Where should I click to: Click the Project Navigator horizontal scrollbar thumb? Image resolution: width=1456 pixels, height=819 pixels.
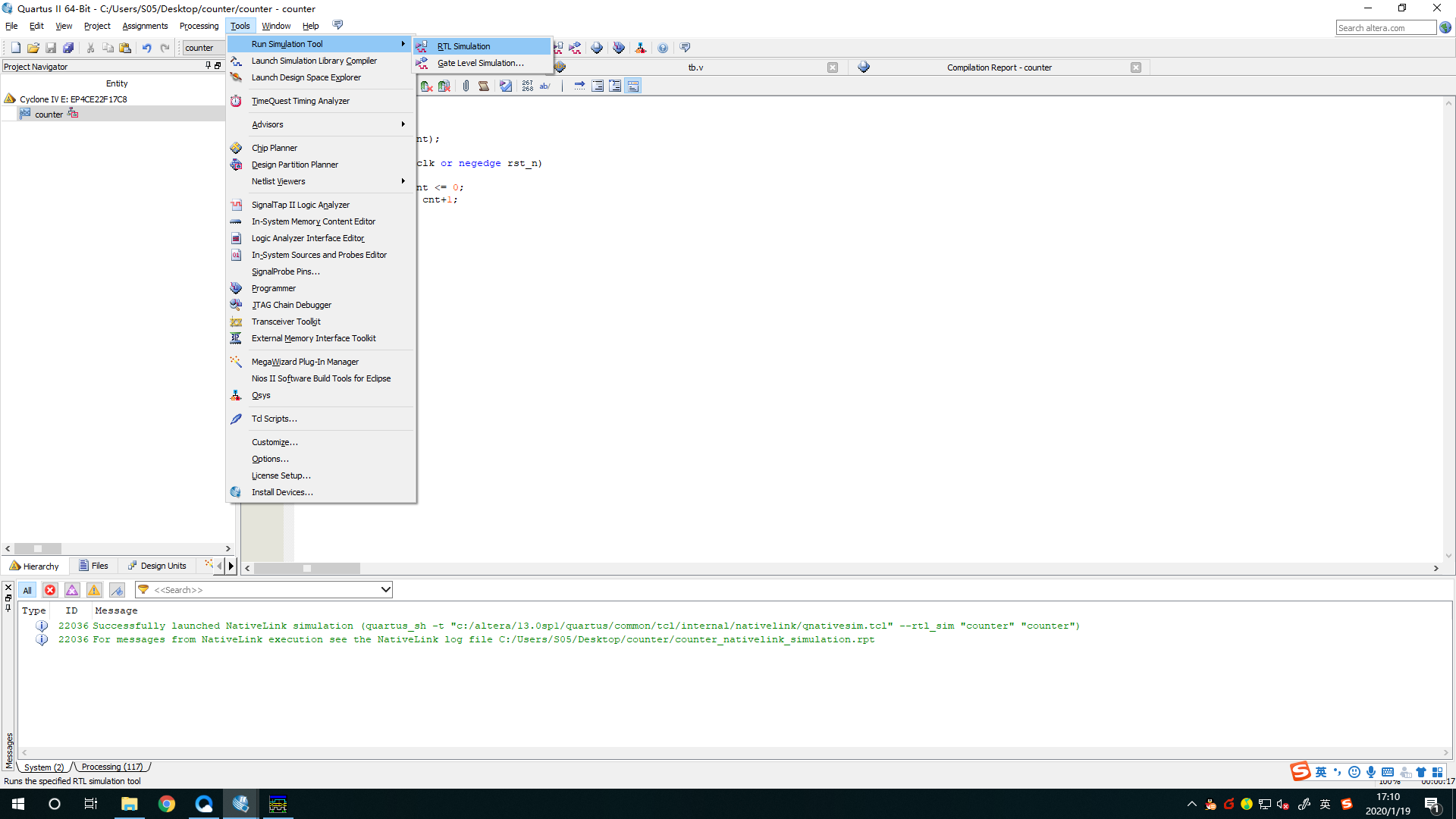tap(37, 548)
